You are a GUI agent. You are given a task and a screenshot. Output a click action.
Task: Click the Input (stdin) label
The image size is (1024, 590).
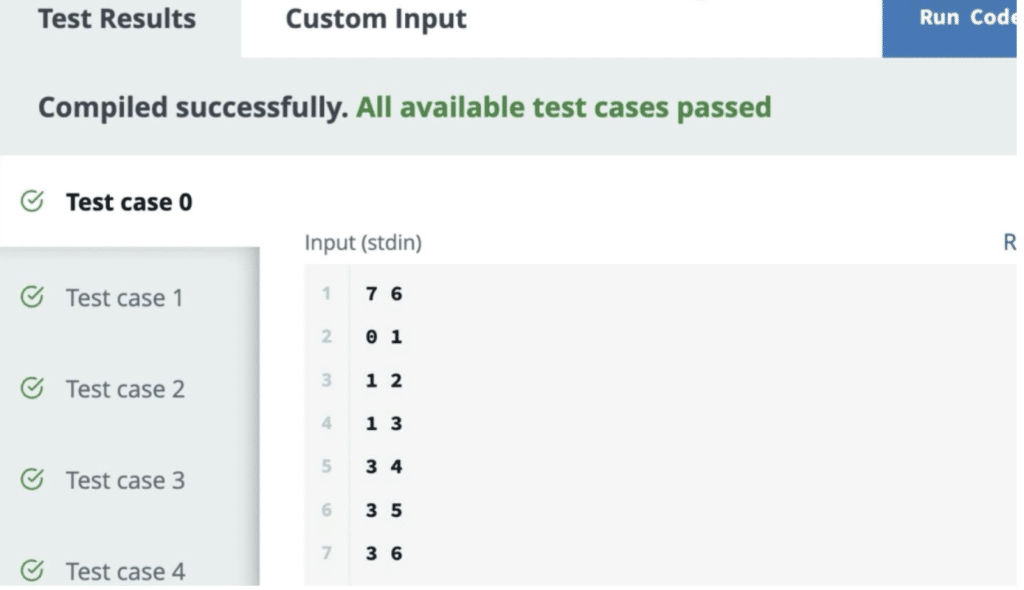click(x=363, y=243)
